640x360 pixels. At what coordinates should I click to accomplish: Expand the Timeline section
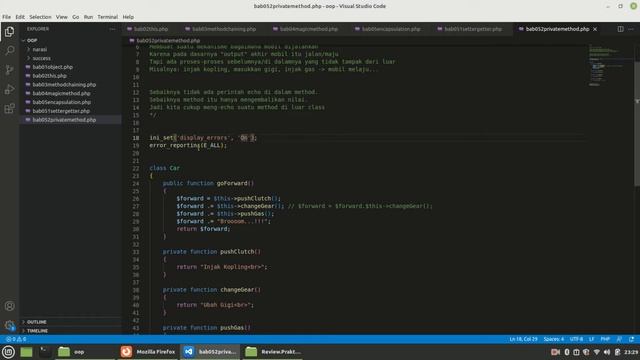pos(37,331)
